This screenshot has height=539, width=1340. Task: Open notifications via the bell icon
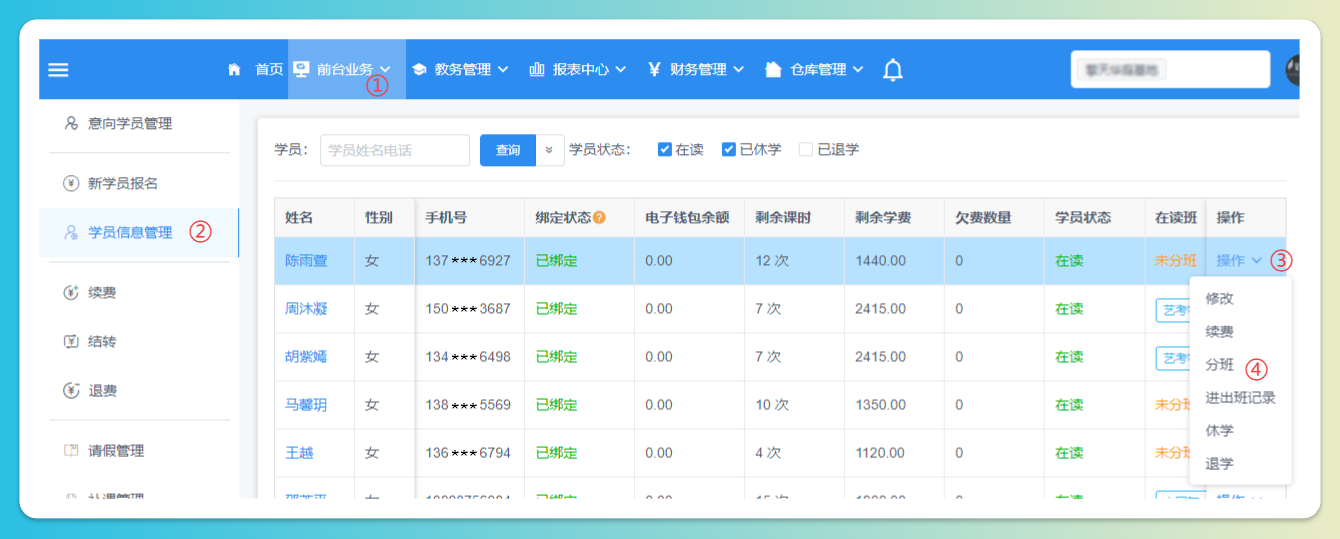coord(893,70)
